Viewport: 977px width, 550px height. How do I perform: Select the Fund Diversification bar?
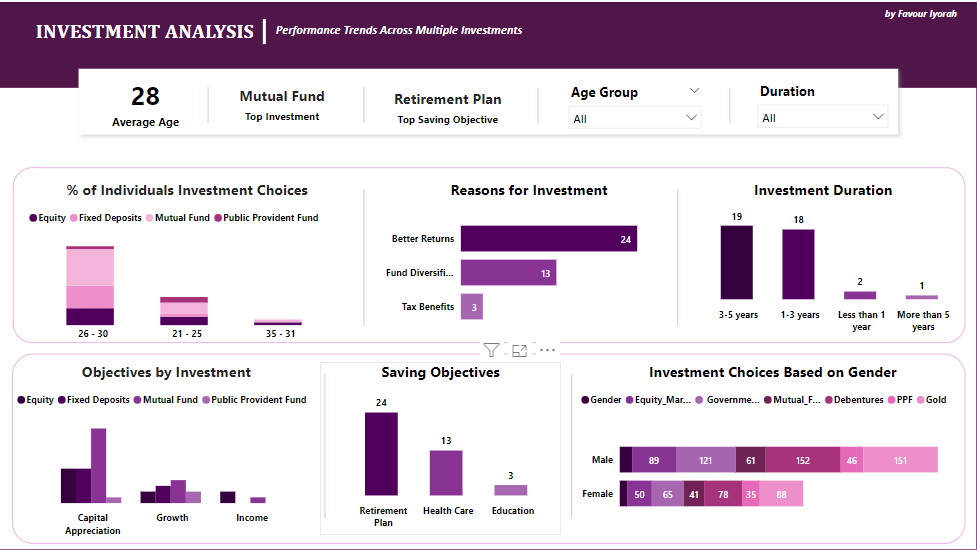[x=508, y=273]
